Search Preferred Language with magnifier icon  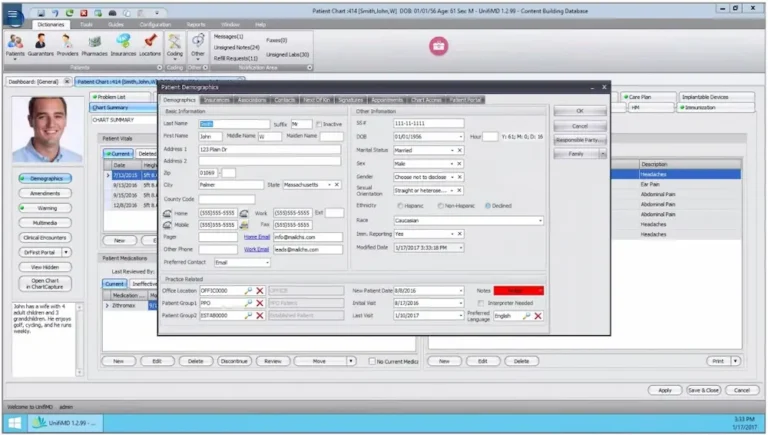coord(526,316)
